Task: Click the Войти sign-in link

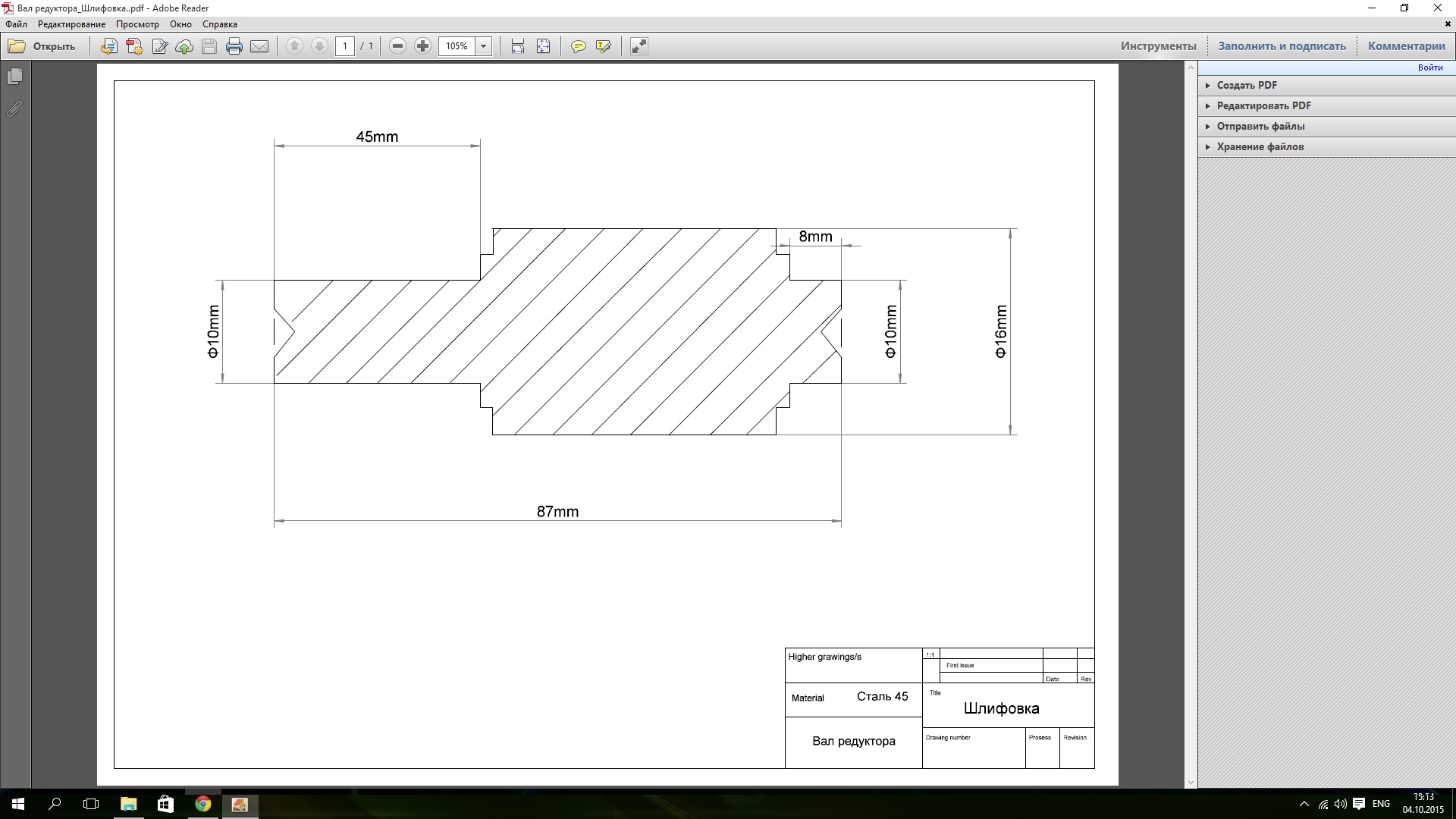Action: [x=1430, y=67]
